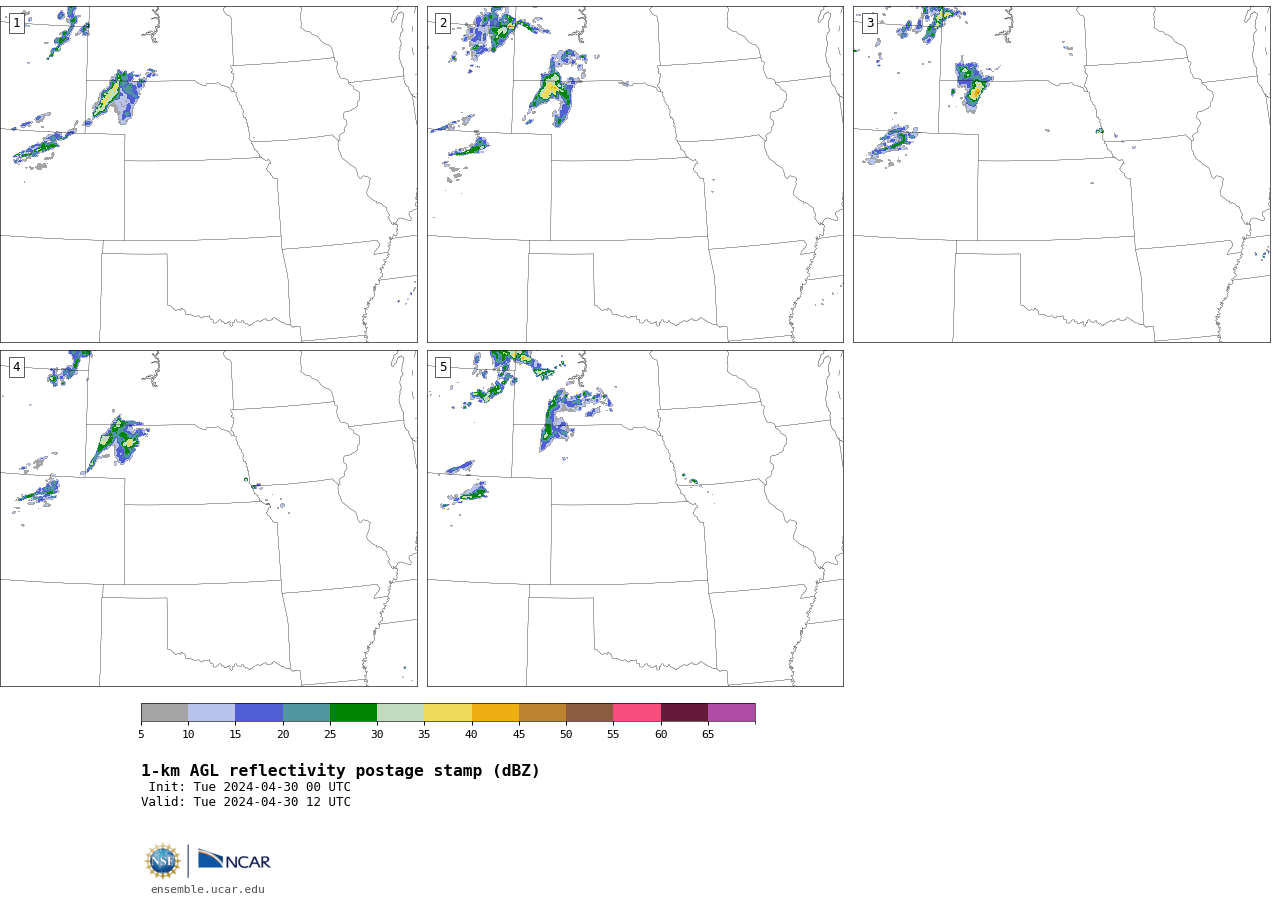This screenshot has width=1280, height=901.
Task: Click the colorbar tick label 65
Action: 708,734
